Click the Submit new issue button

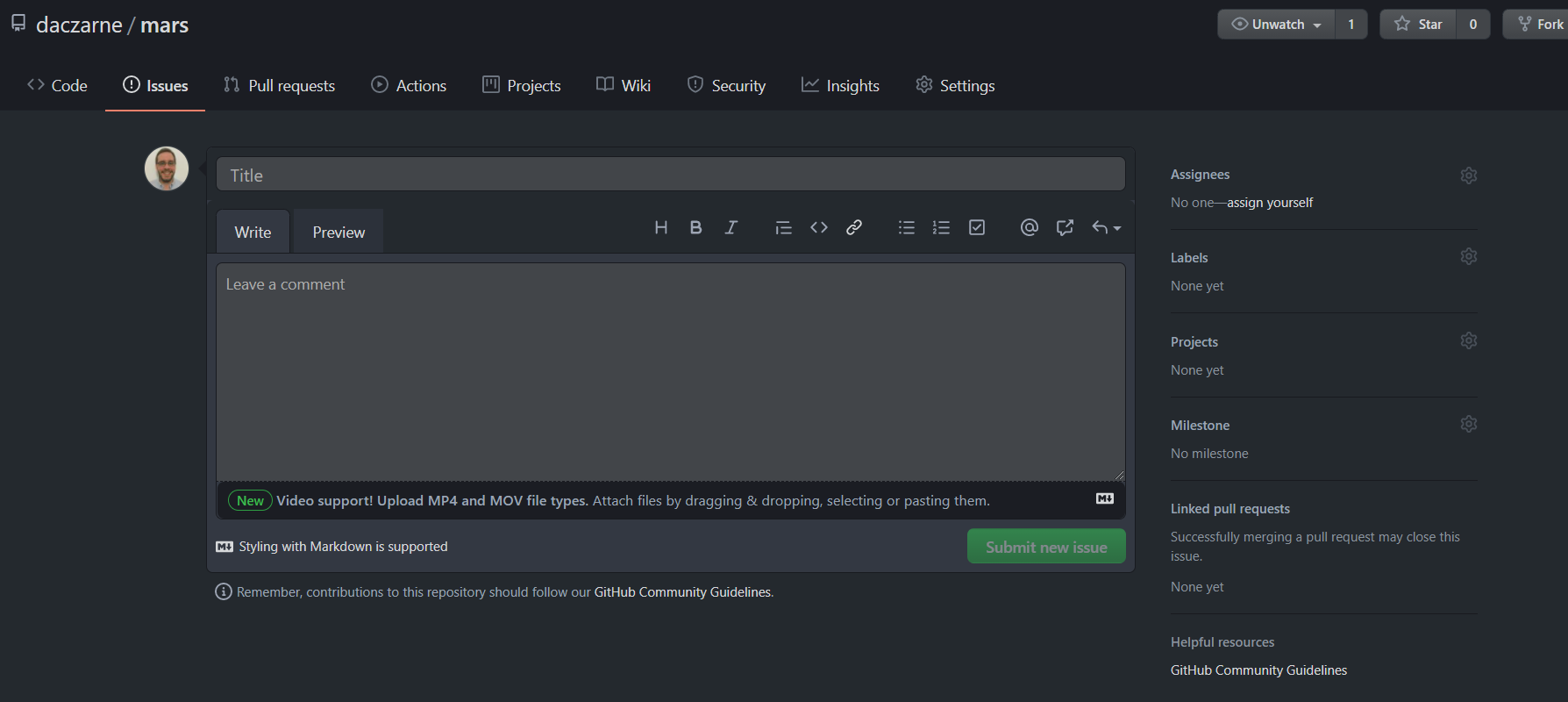click(1046, 547)
